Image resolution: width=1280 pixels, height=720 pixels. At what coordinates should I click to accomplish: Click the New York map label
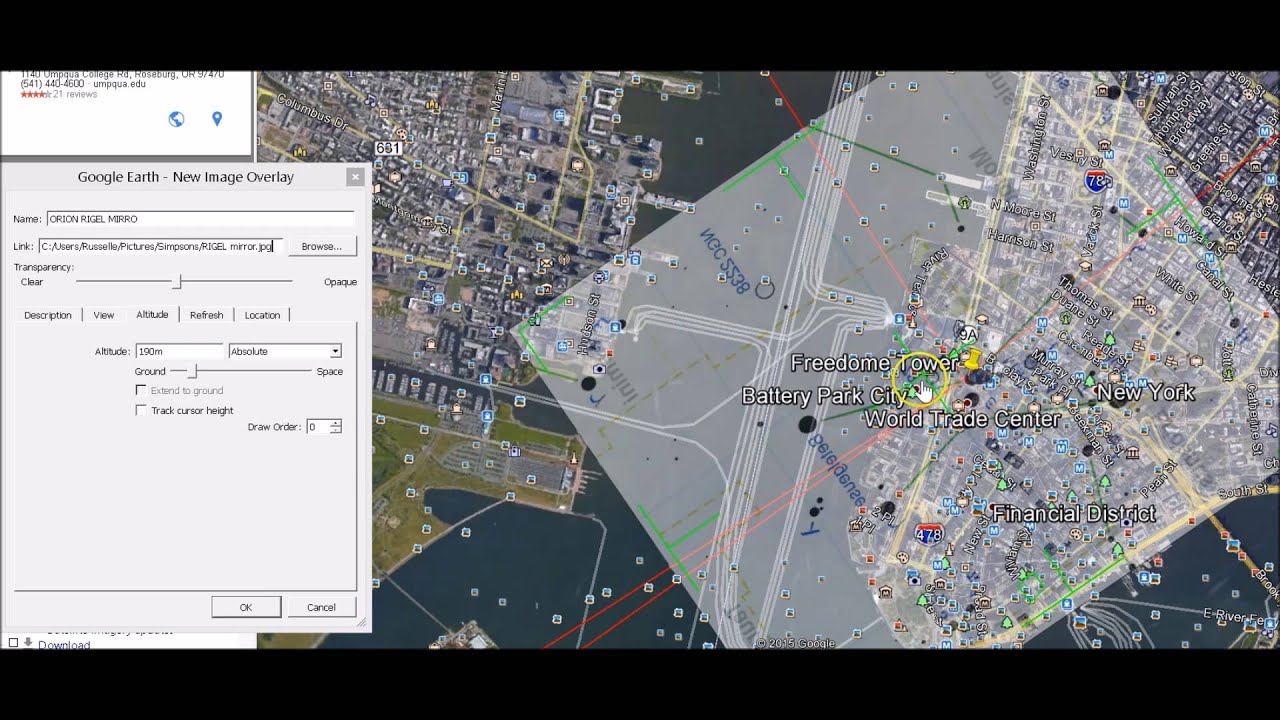pos(1146,392)
